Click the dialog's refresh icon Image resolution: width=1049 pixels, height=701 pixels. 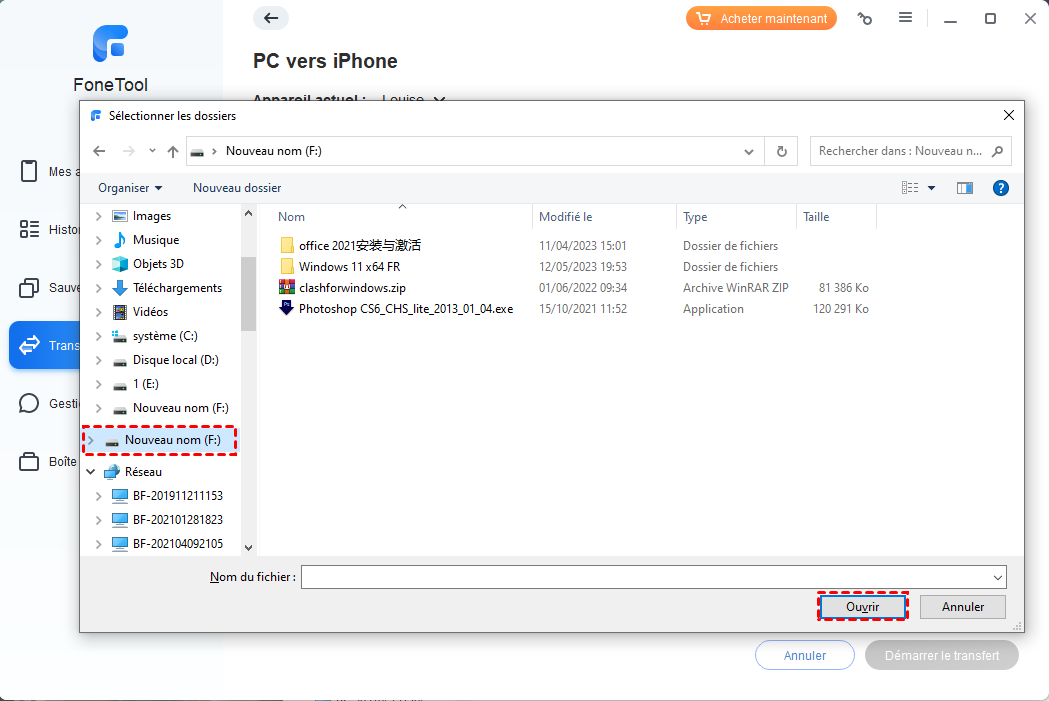(x=781, y=151)
